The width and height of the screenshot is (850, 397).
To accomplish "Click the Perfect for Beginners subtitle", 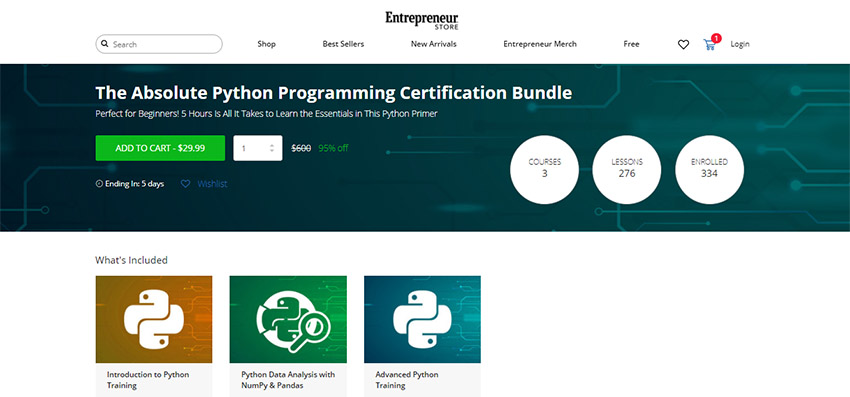I will (x=266, y=114).
